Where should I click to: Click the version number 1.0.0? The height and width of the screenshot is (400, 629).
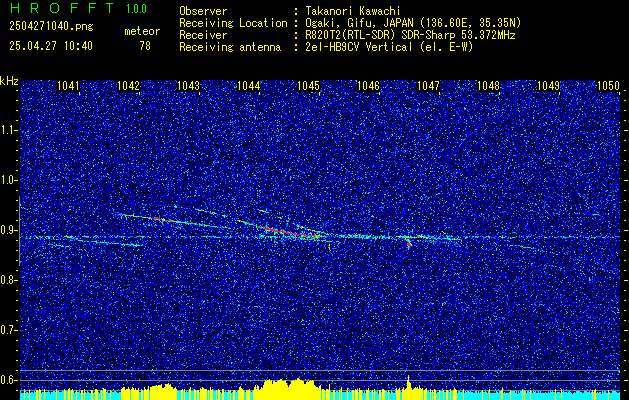136,8
